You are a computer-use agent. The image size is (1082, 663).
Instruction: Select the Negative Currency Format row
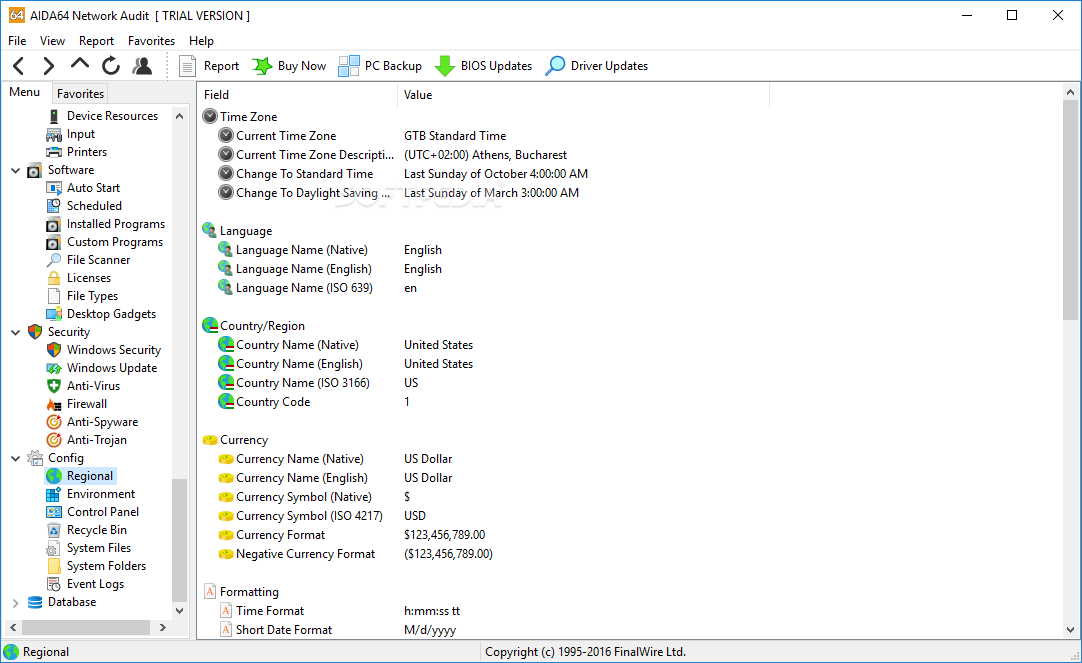pos(483,553)
